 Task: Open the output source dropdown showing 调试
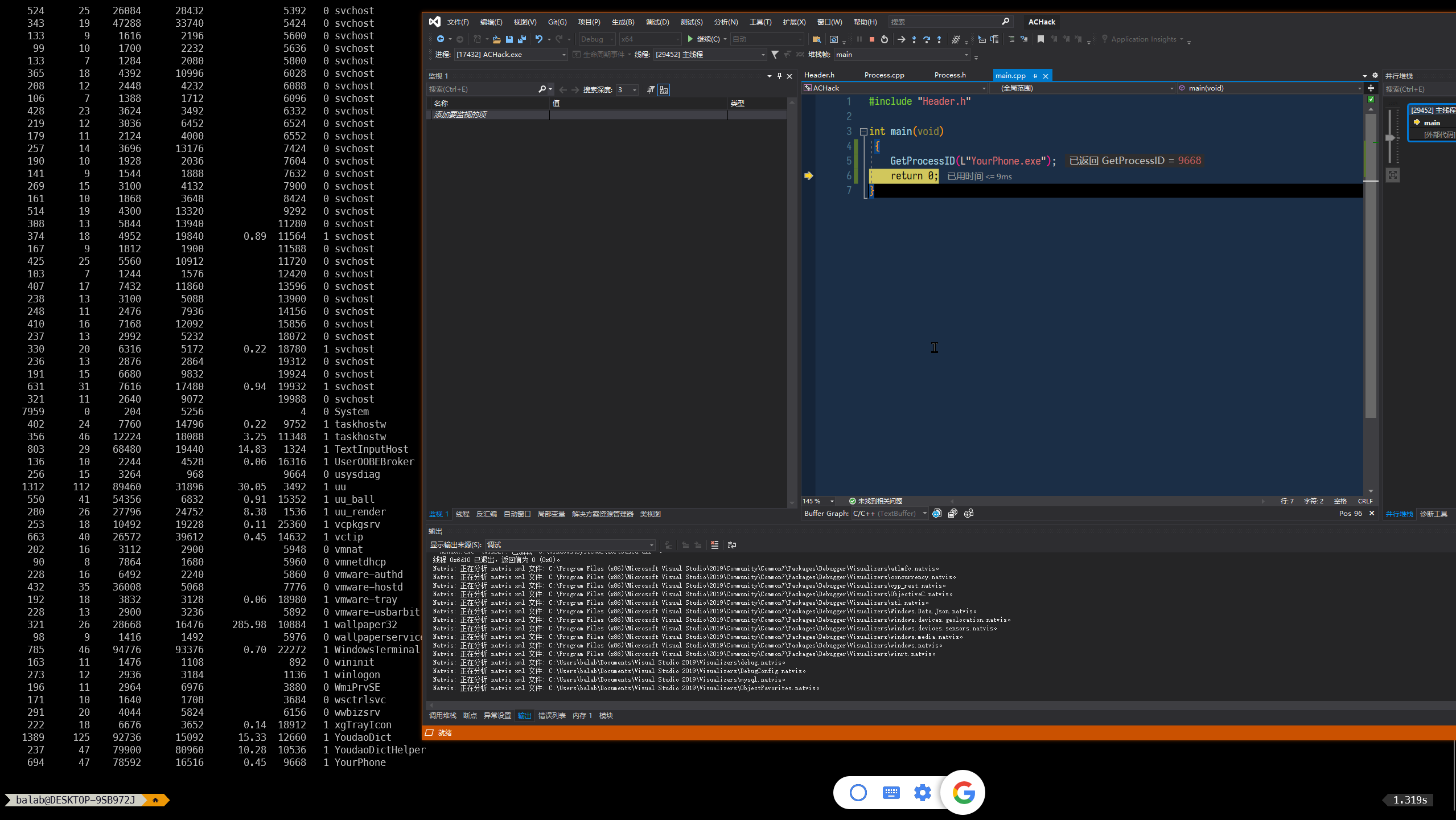click(x=570, y=545)
